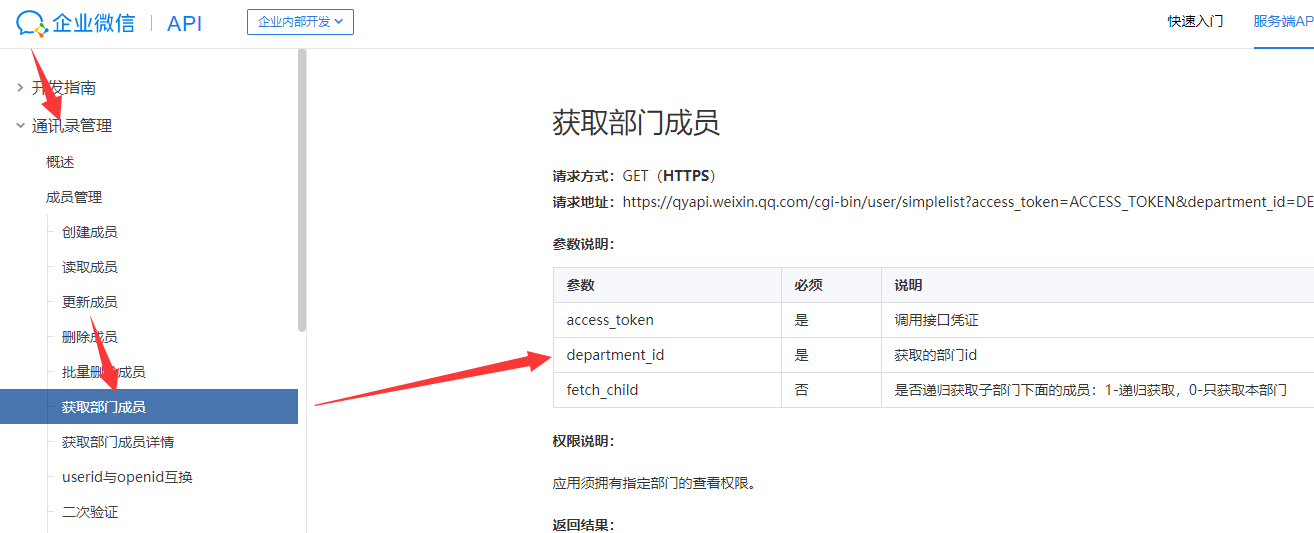Click the API text beside the logo

pos(184,23)
